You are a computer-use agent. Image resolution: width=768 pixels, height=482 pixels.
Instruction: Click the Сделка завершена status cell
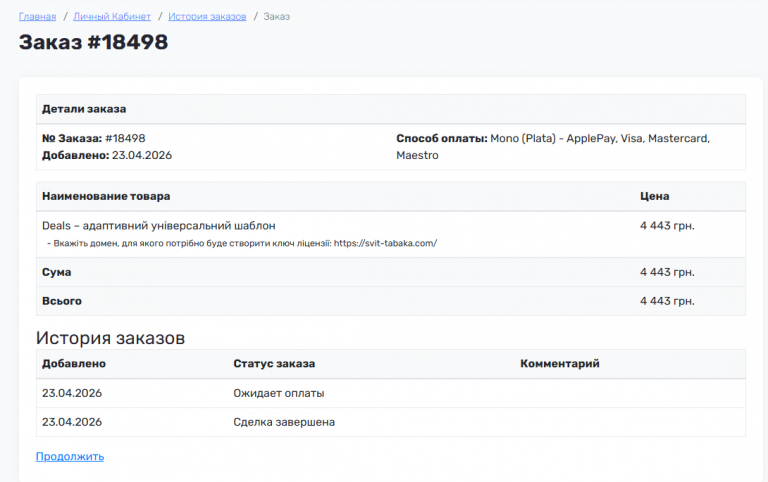click(284, 422)
